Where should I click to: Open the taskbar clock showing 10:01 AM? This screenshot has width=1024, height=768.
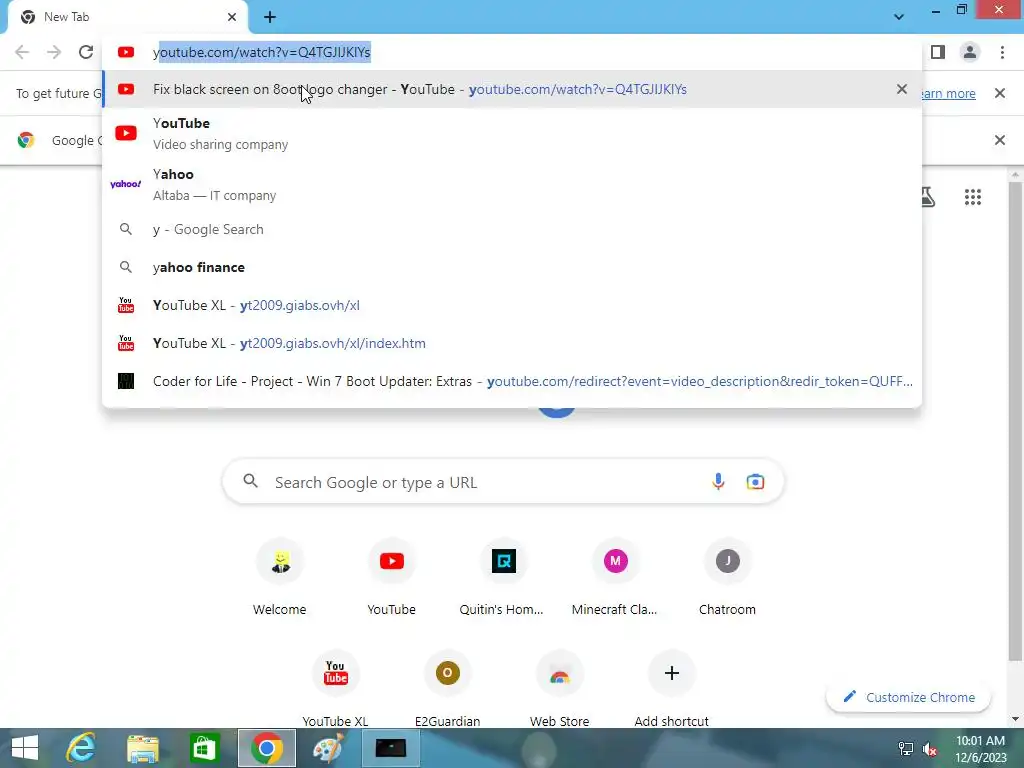tap(980, 749)
